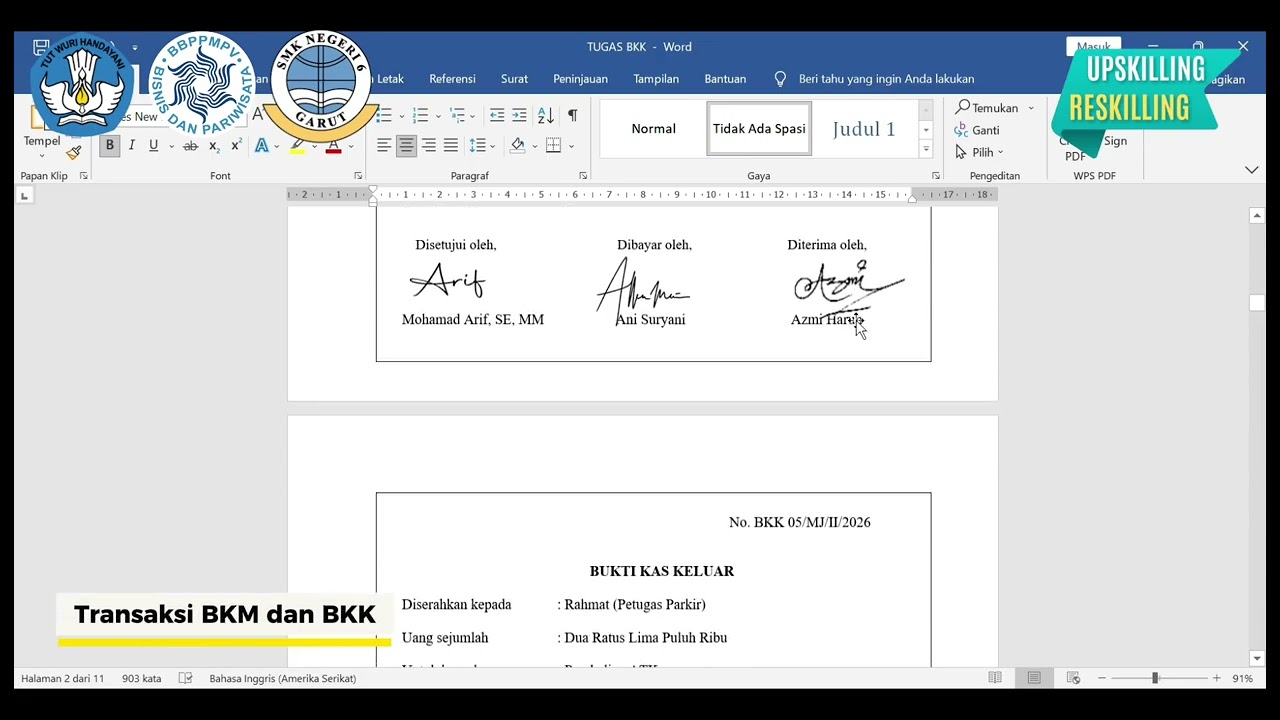Open Peninjauan review tab

point(580,79)
